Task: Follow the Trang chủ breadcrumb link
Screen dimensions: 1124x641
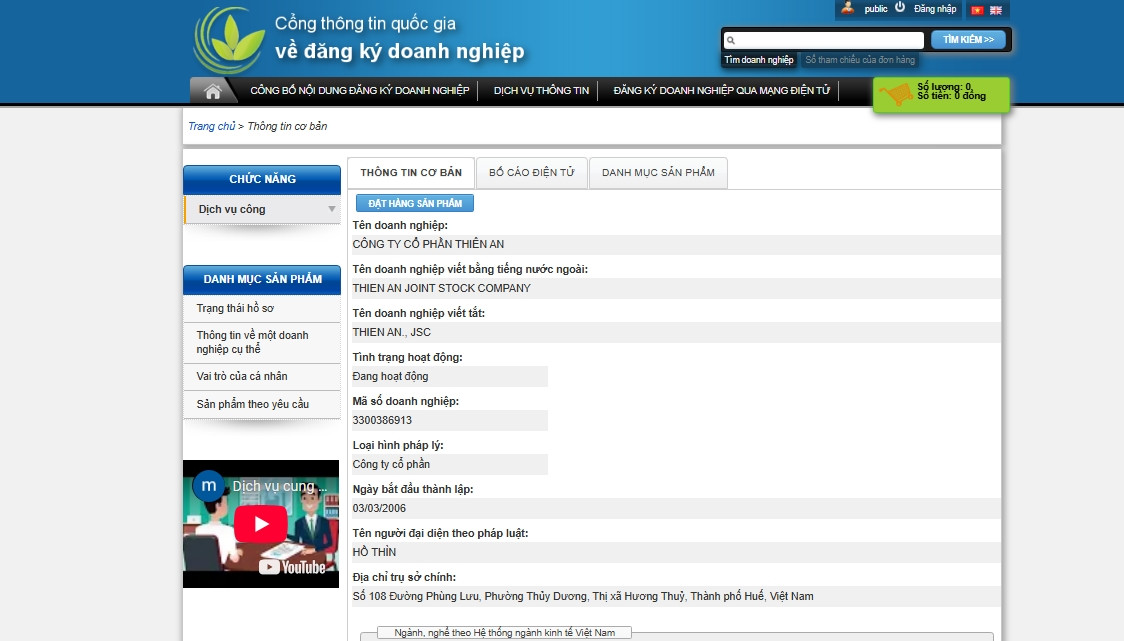Action: (x=212, y=127)
